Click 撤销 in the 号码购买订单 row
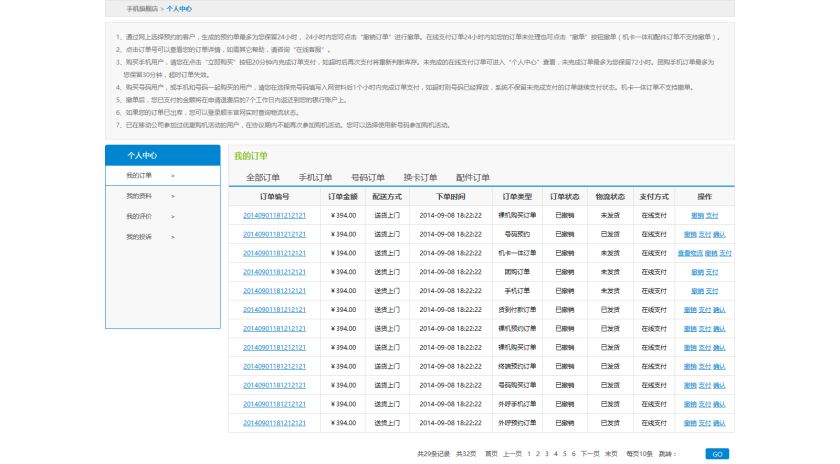The height and width of the screenshot is (464, 840). [x=690, y=385]
